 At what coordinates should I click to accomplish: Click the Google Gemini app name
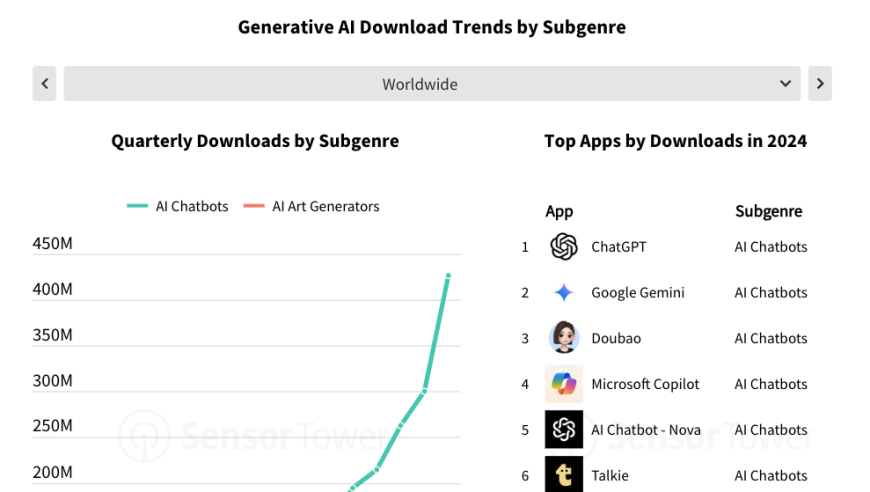638,292
